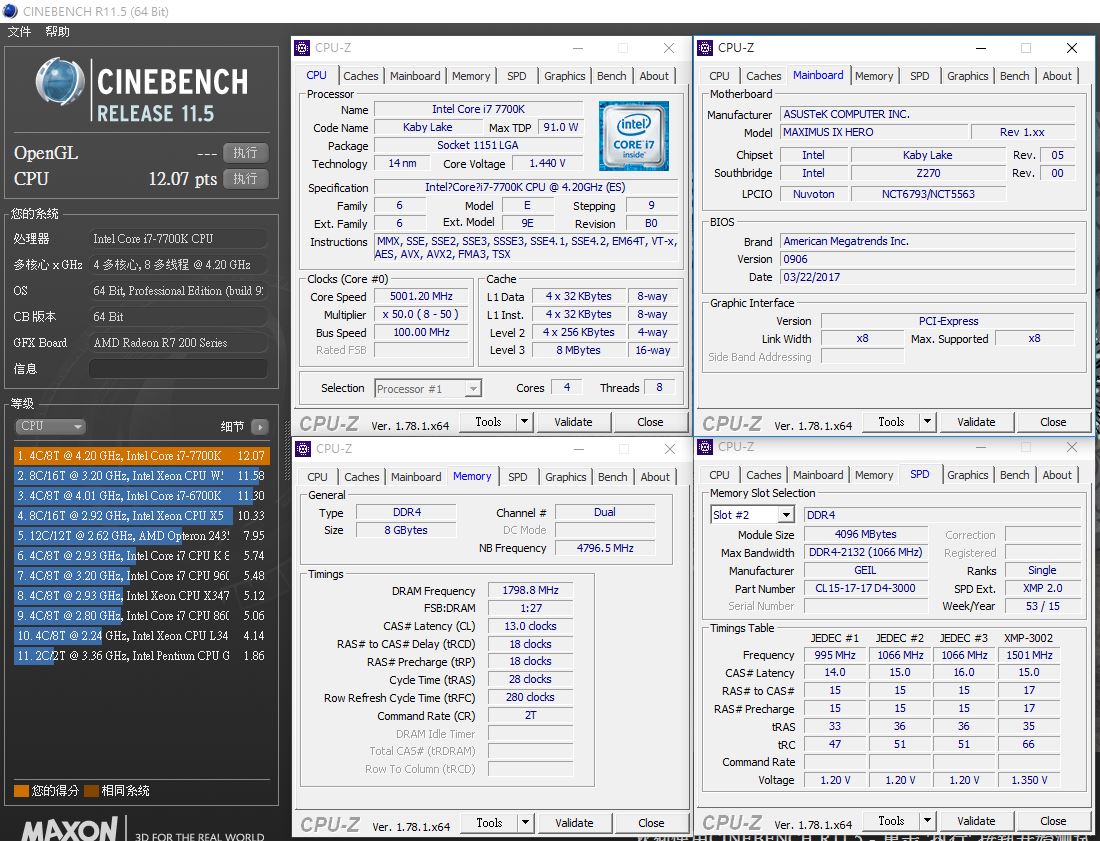Run the CPU test with 执行 button

(x=245, y=179)
